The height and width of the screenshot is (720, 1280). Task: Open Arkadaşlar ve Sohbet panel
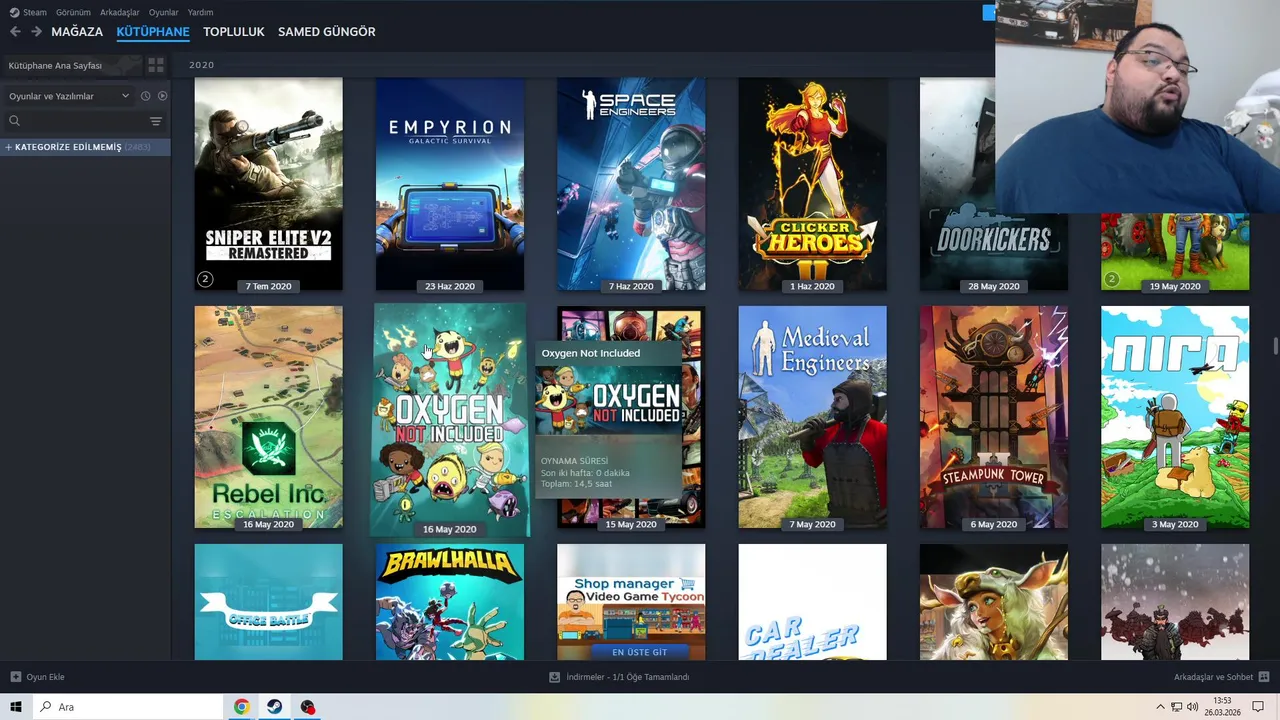click(1221, 677)
